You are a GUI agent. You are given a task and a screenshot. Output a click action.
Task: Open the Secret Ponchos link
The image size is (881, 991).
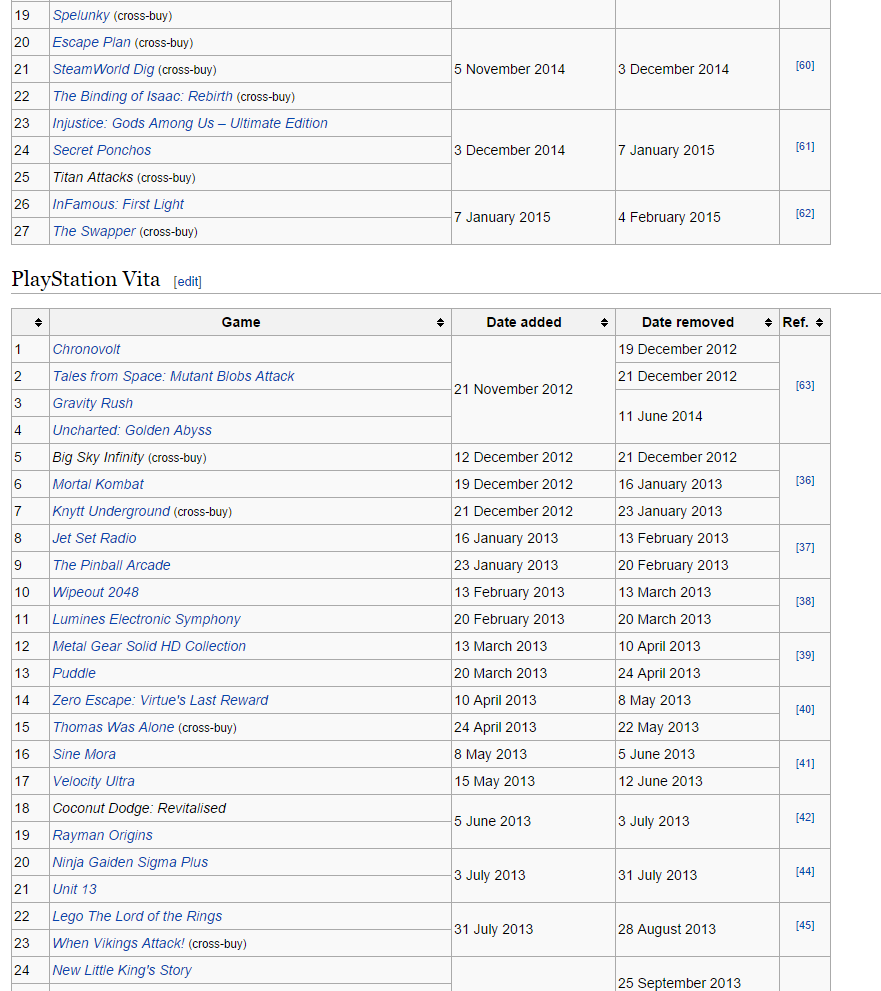[102, 150]
